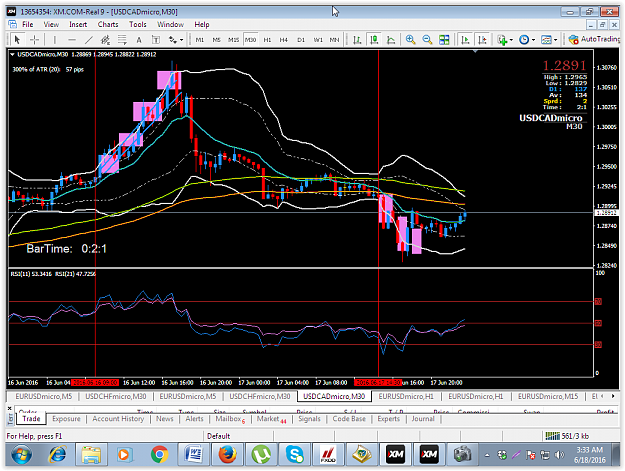Click the chart shift triangle marker
Screen dimensions: 625x471
click(475, 51)
